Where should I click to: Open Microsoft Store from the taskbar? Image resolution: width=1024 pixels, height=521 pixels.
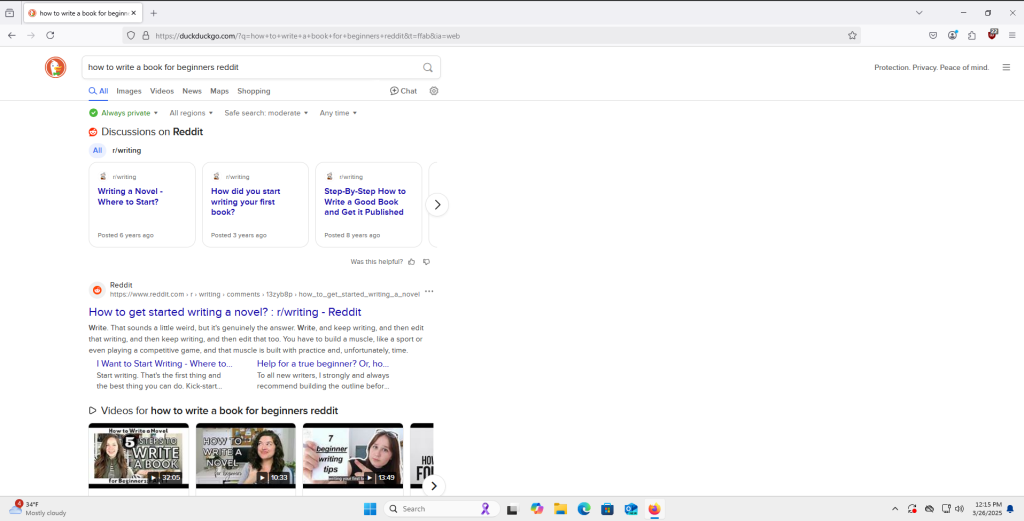click(x=607, y=509)
